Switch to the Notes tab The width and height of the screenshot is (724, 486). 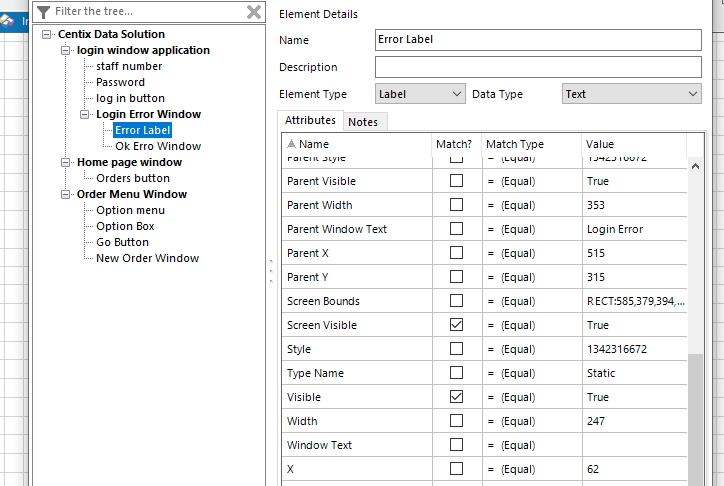tap(363, 121)
